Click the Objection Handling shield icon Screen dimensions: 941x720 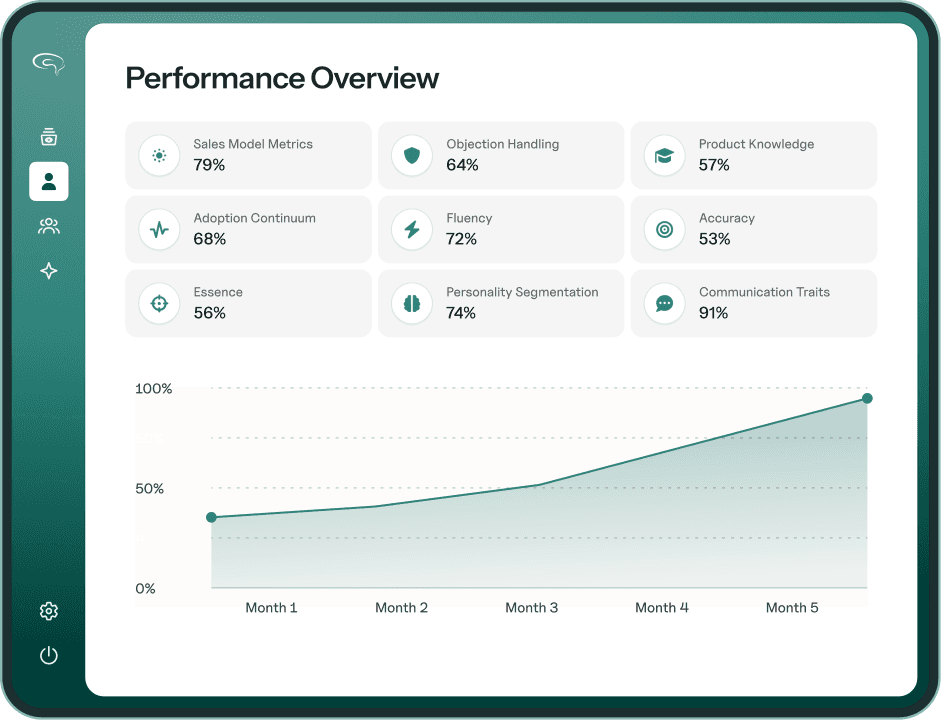tap(412, 156)
